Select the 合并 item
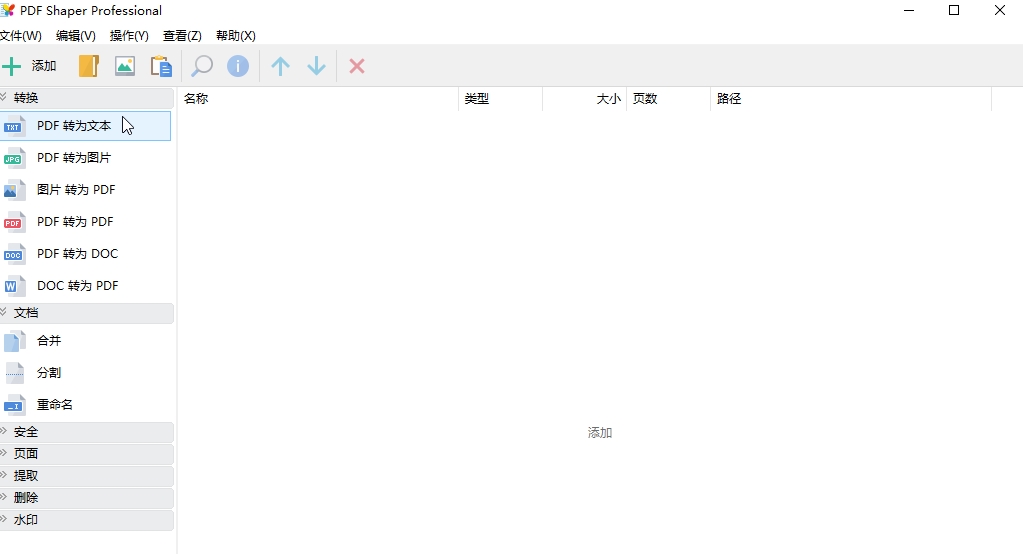This screenshot has width=1023, height=554. tap(85, 341)
